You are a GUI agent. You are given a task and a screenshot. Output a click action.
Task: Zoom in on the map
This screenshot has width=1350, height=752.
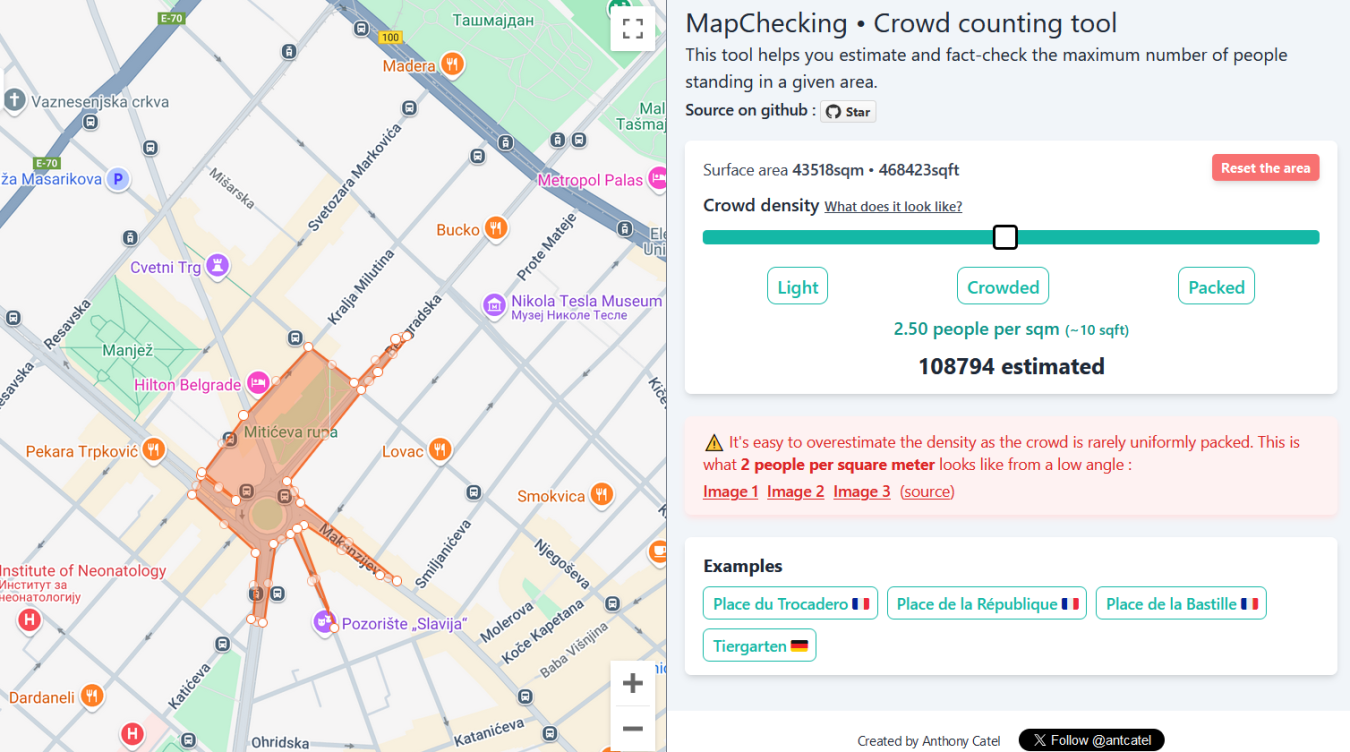(632, 683)
